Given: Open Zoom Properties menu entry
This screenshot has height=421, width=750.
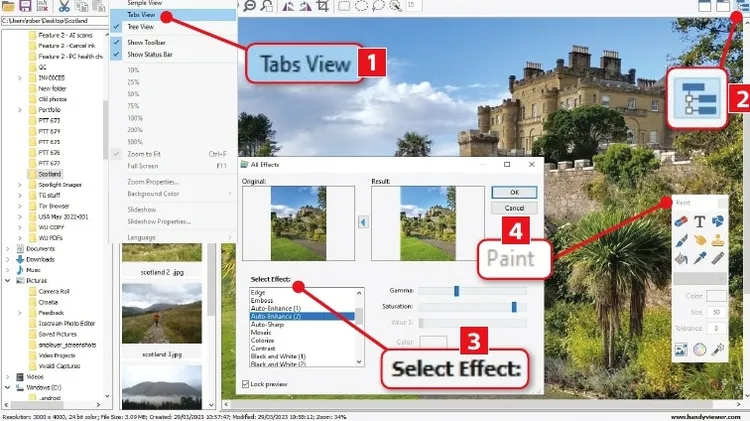Looking at the screenshot, I should click(173, 182).
